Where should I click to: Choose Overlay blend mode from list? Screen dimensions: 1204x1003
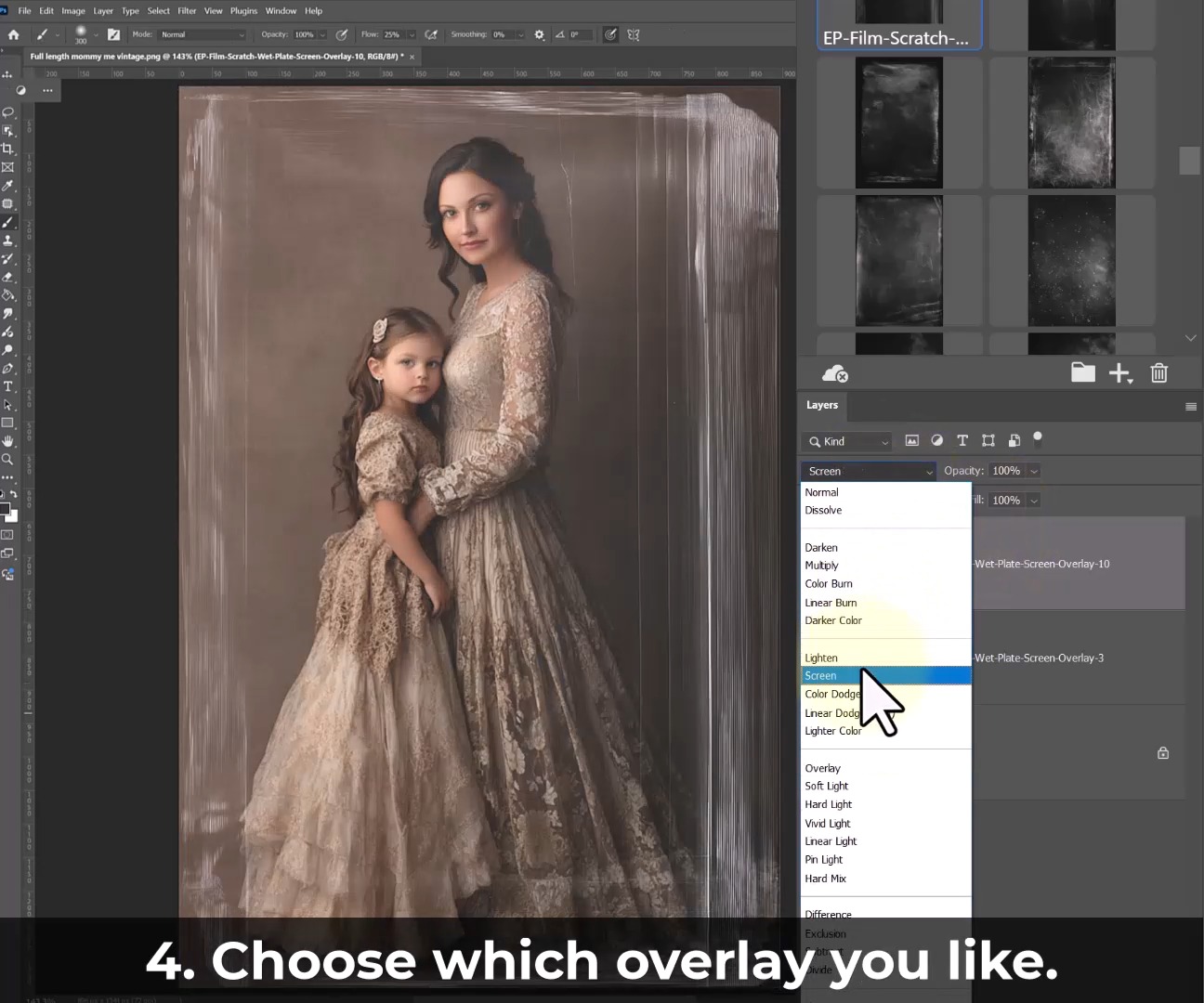(823, 769)
